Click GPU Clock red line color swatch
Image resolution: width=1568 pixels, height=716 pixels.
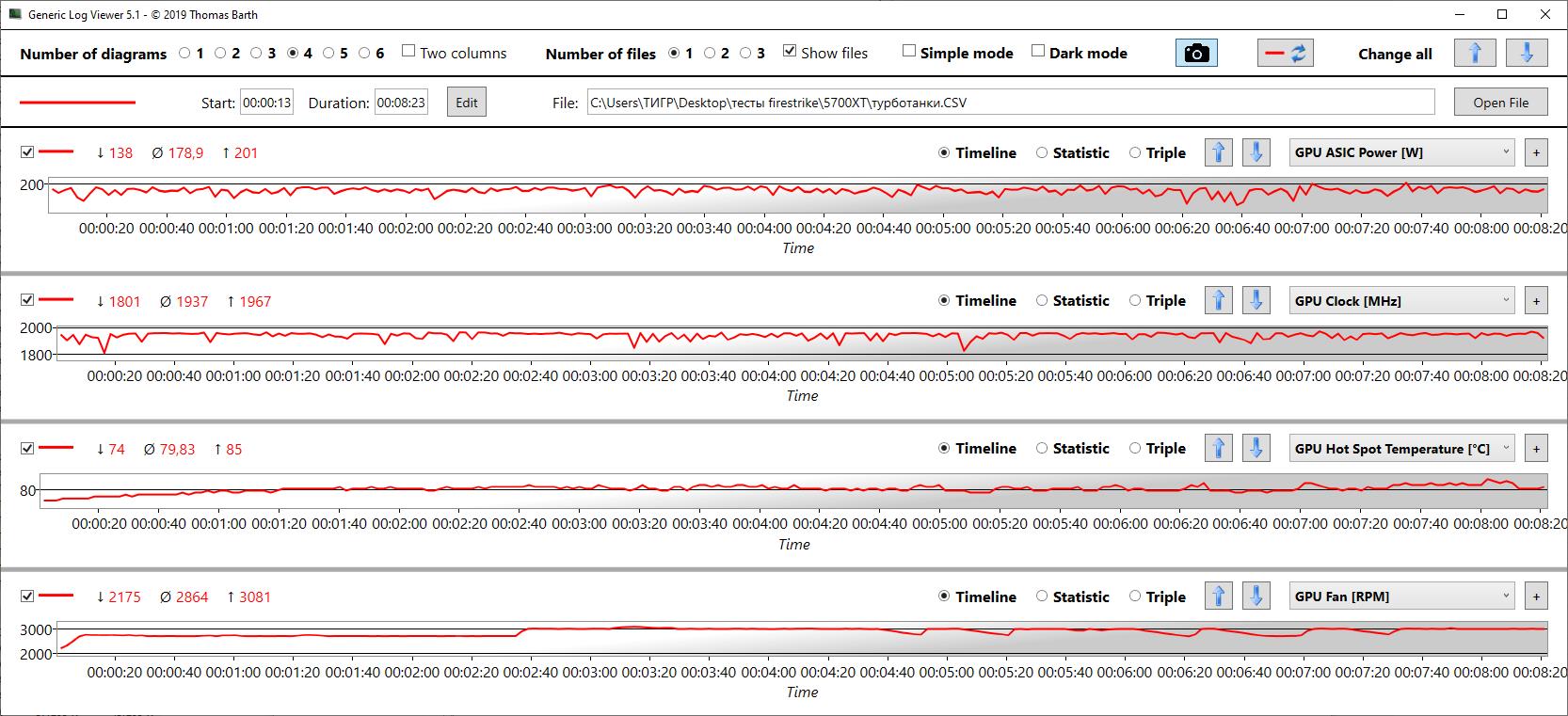[x=56, y=300]
